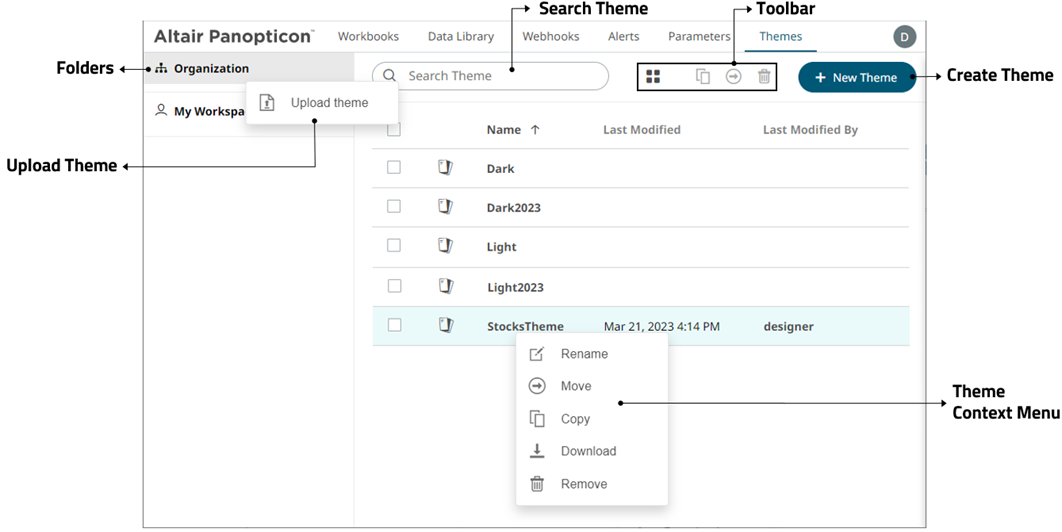Open the Dark2023 theme name
This screenshot has height=532, width=1062.
513,208
